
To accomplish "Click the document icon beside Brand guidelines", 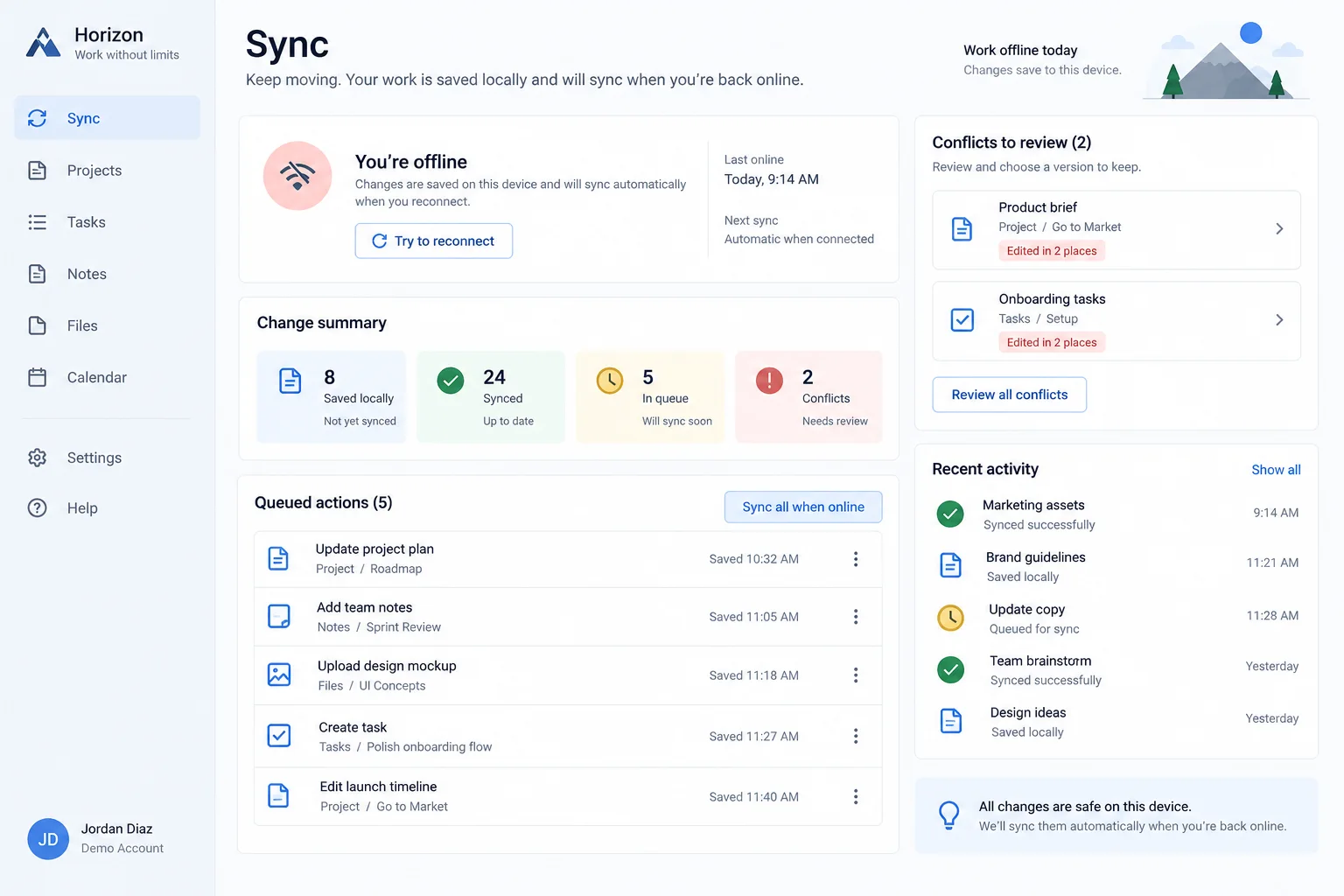I will pos(950,565).
